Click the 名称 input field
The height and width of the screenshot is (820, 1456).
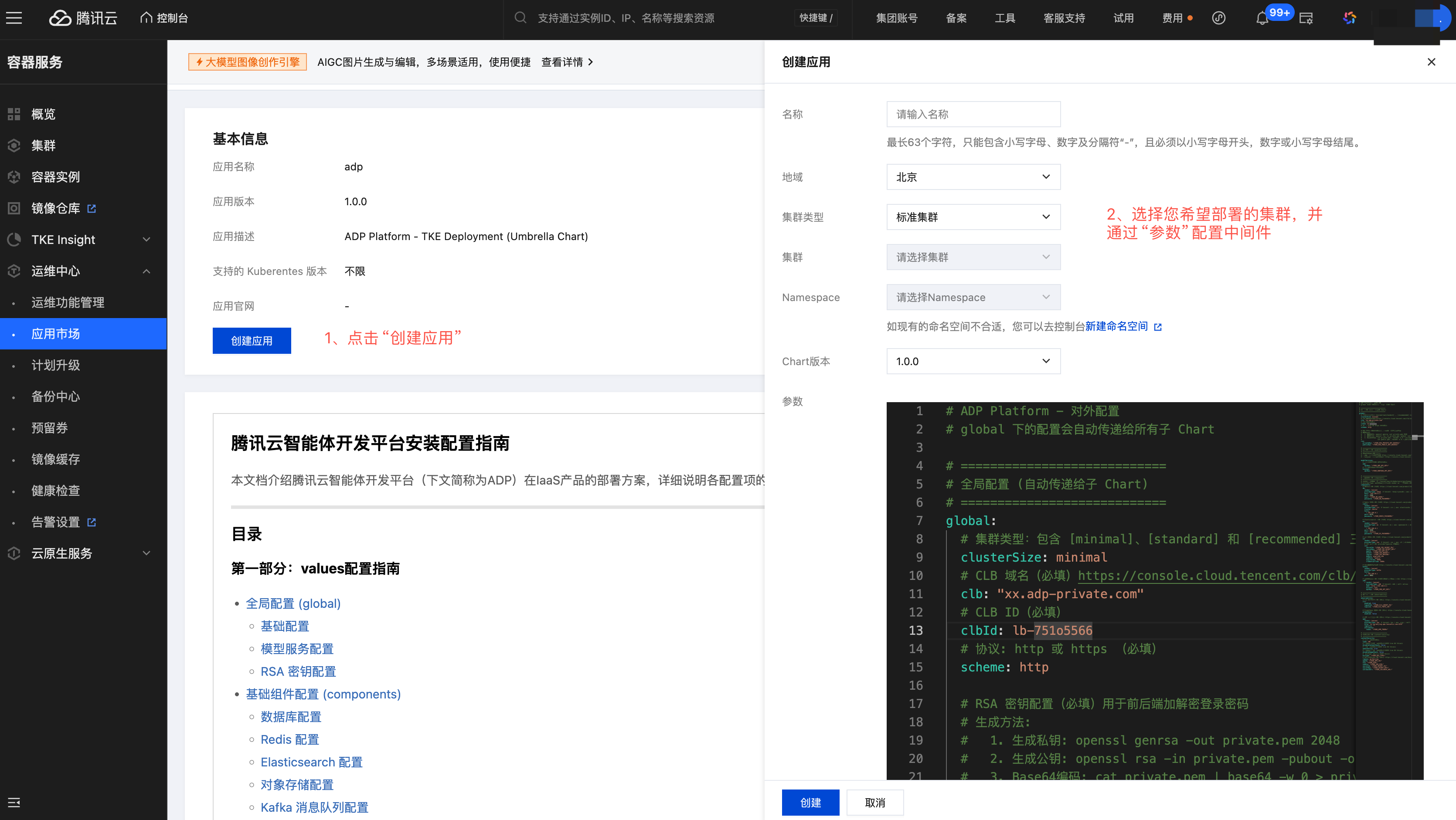coord(973,114)
